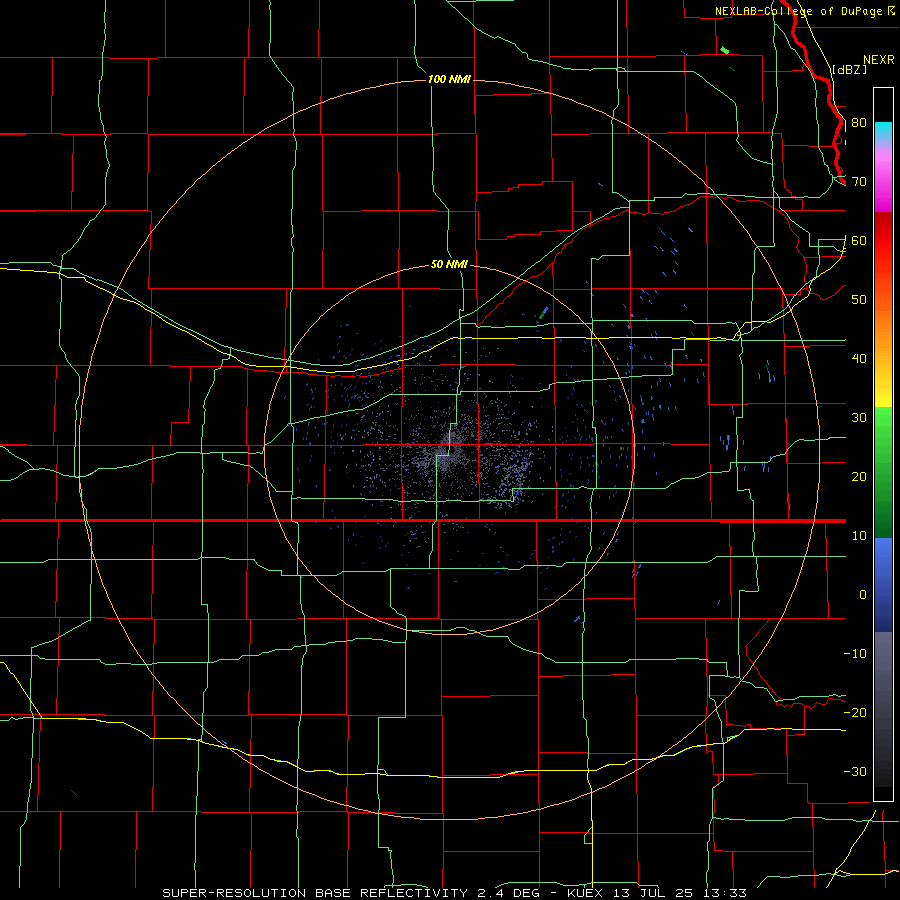The height and width of the screenshot is (900, 900).
Task: Click the 80 value on dBZ scale
Action: point(859,123)
